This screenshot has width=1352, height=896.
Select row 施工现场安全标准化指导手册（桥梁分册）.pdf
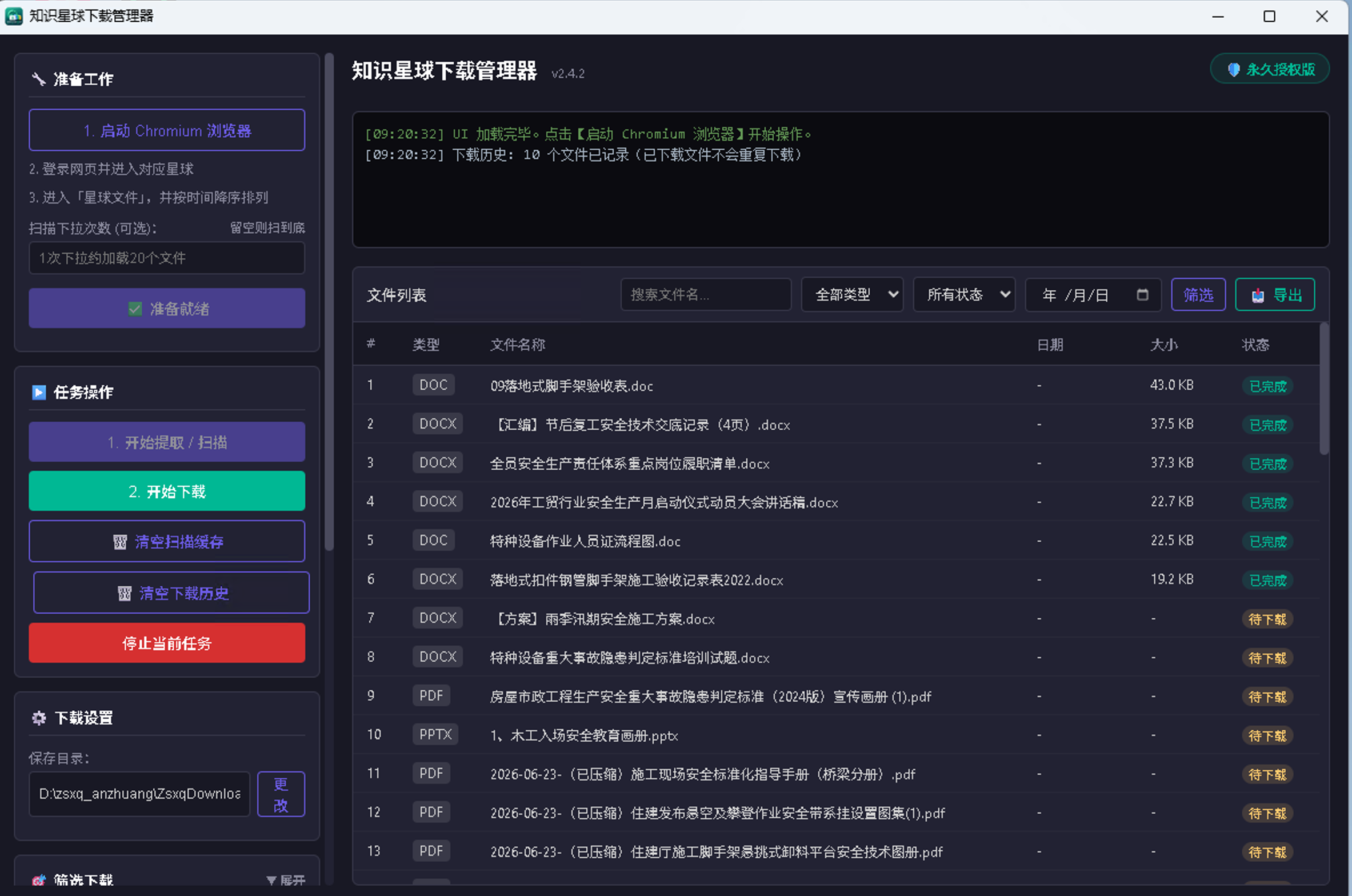(x=836, y=774)
